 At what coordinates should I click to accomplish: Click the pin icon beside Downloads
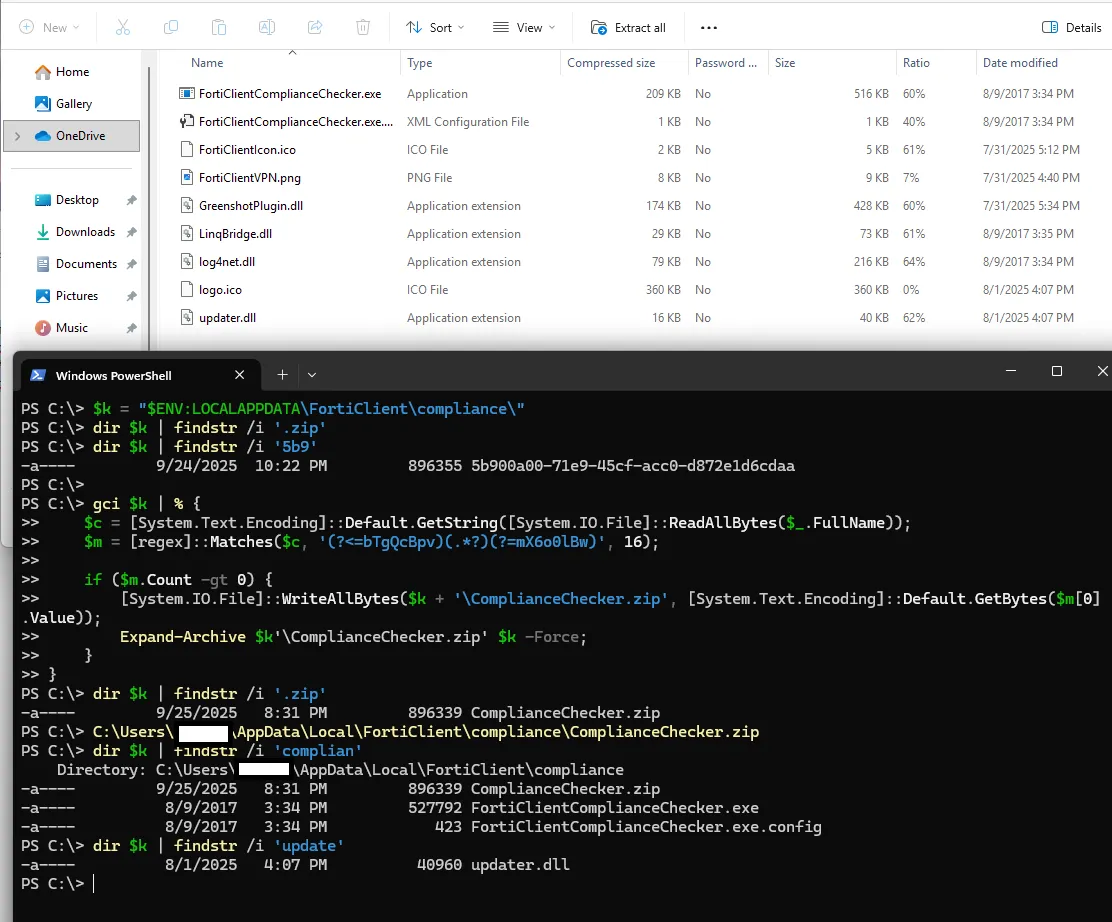[132, 232]
